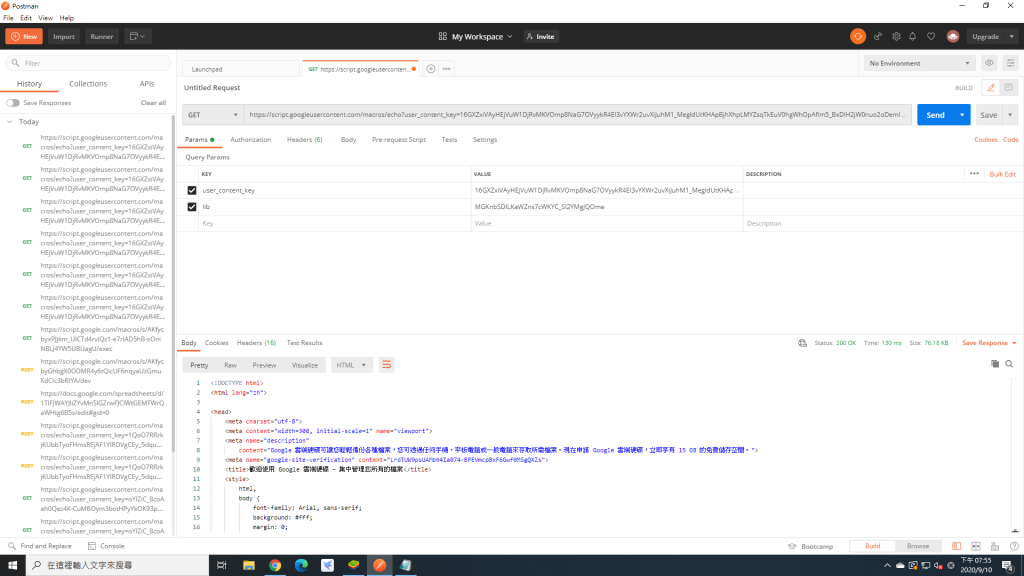Open the HTML format dropdown

351,365
